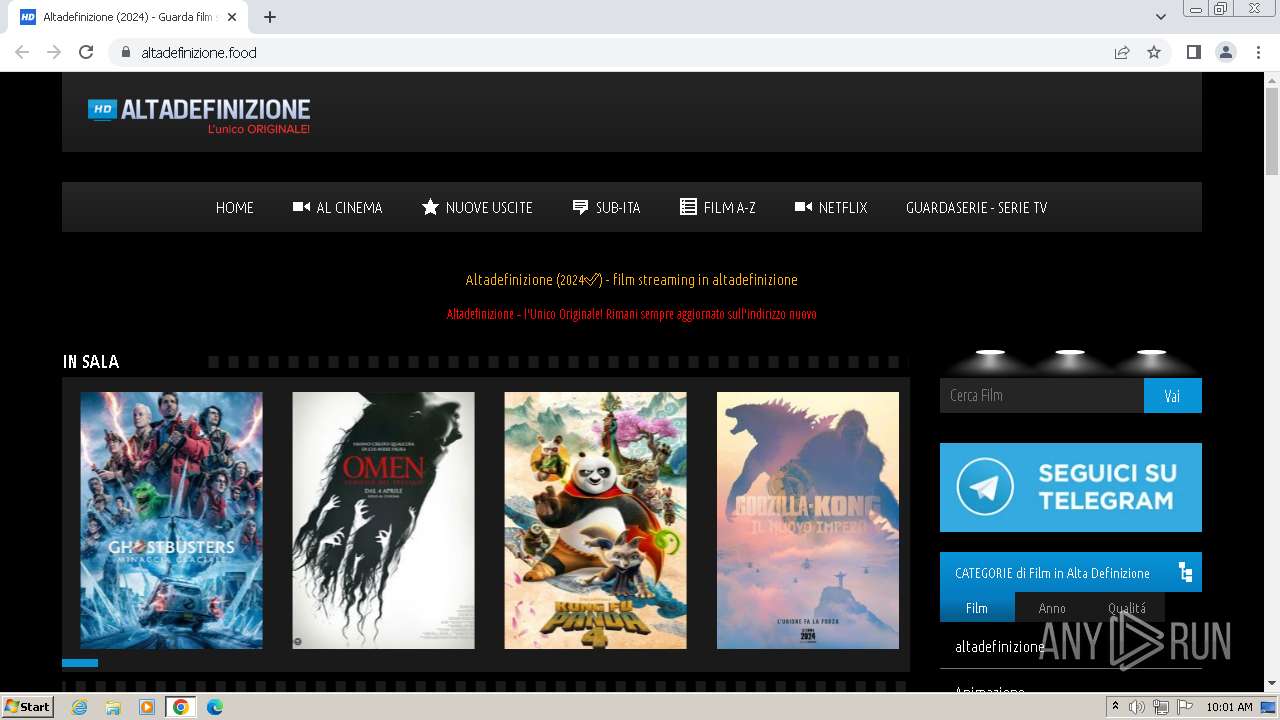Image resolution: width=1280 pixels, height=720 pixels.
Task: Switch to Chrome on the taskbar
Action: coord(181,707)
